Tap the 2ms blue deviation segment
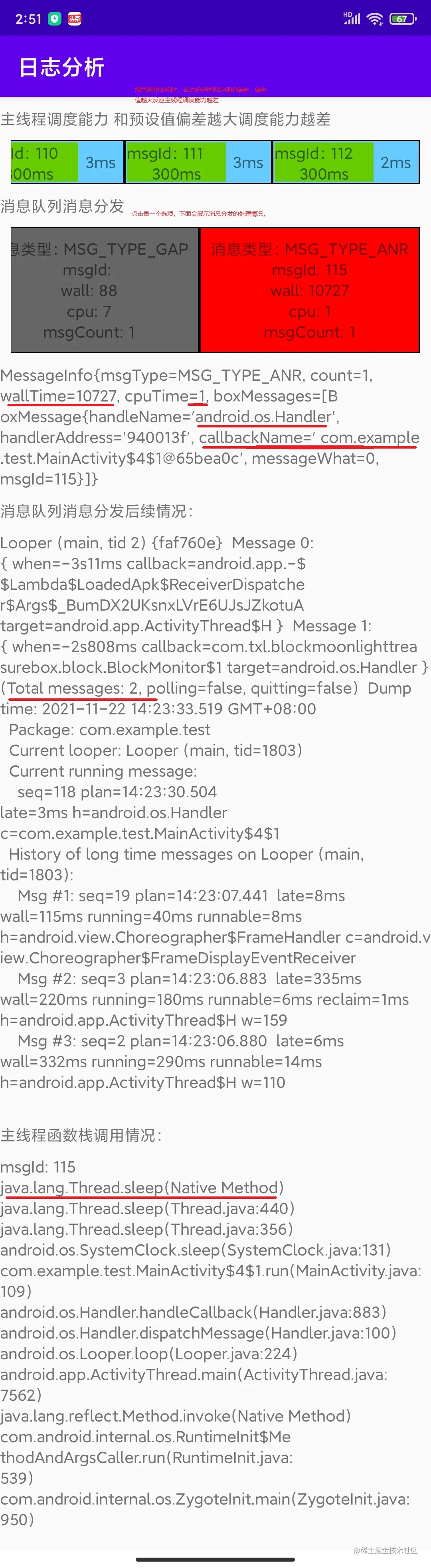 [x=396, y=162]
